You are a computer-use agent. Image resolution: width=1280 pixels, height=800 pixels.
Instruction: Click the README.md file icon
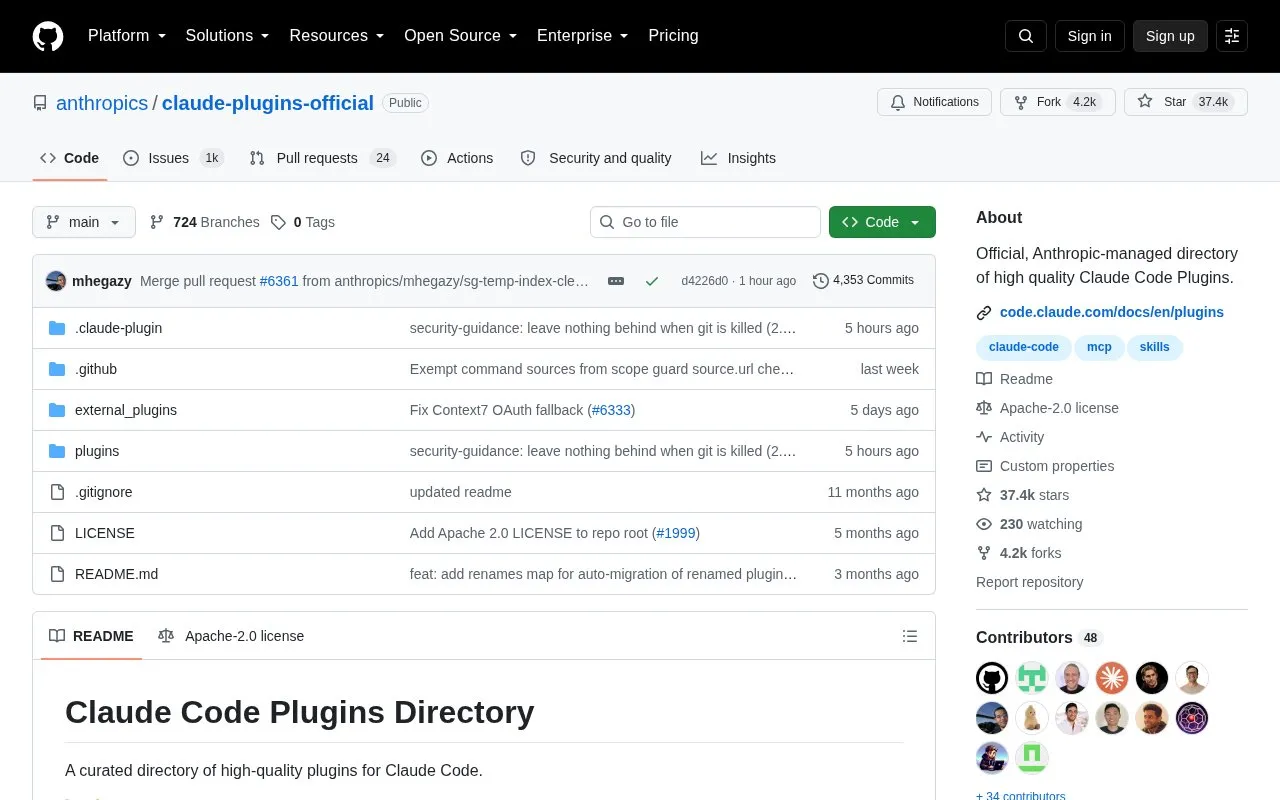(57, 574)
